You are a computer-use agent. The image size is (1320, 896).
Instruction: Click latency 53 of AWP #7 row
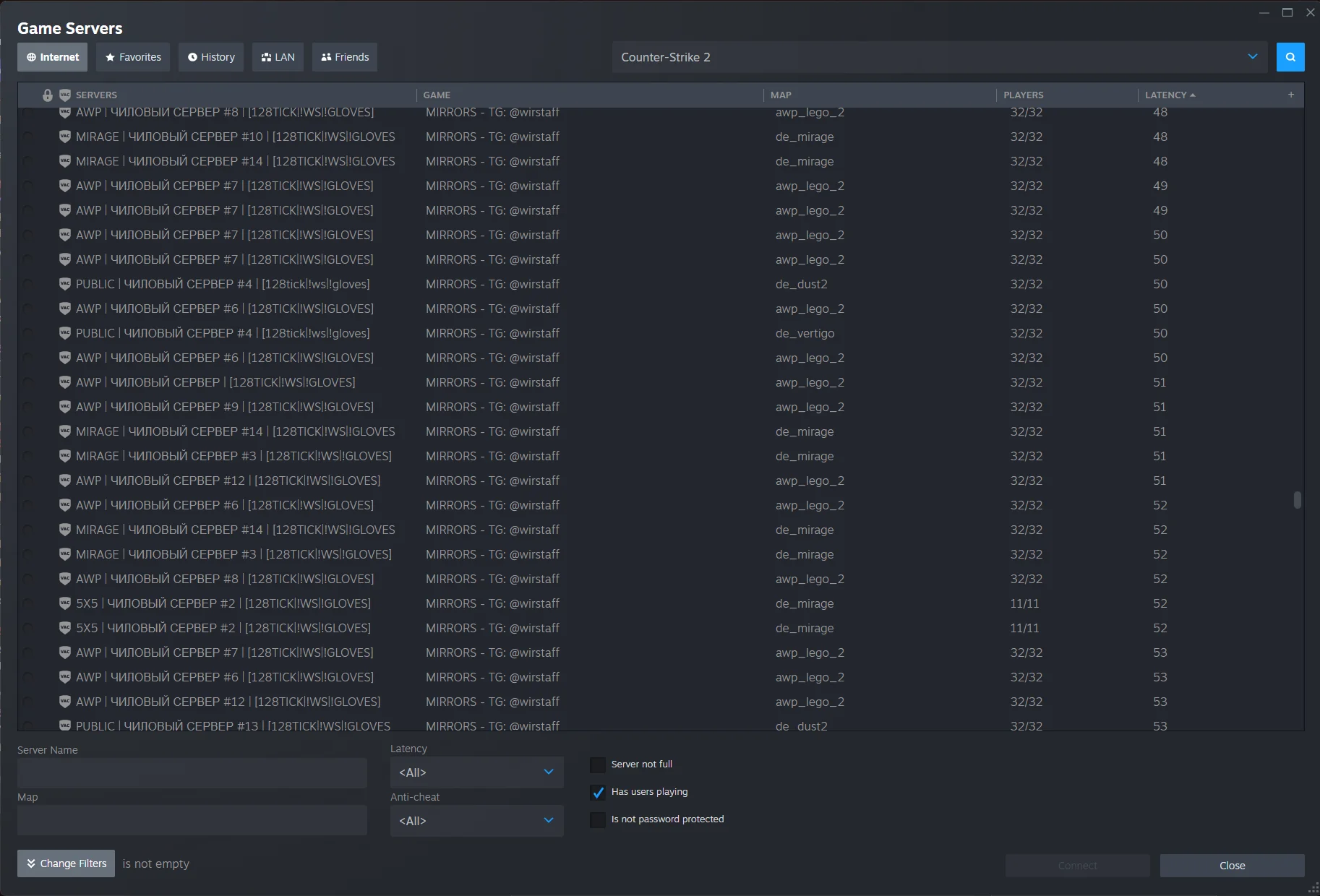(1160, 652)
